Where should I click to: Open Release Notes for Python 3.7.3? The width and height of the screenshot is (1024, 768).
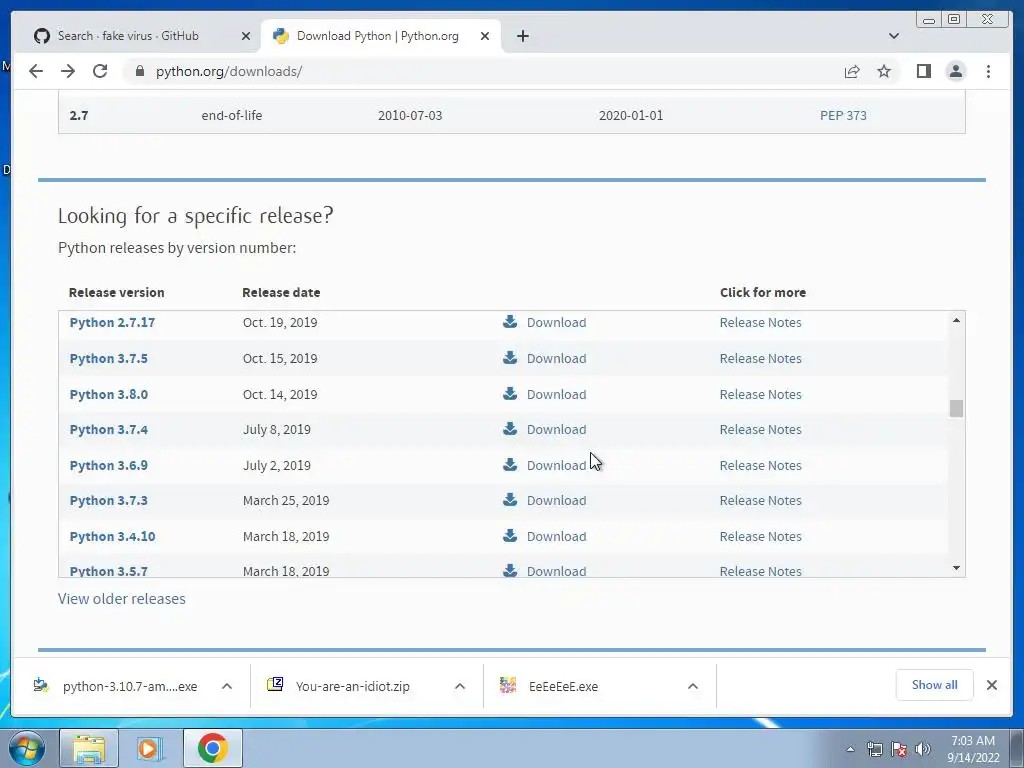pos(760,500)
